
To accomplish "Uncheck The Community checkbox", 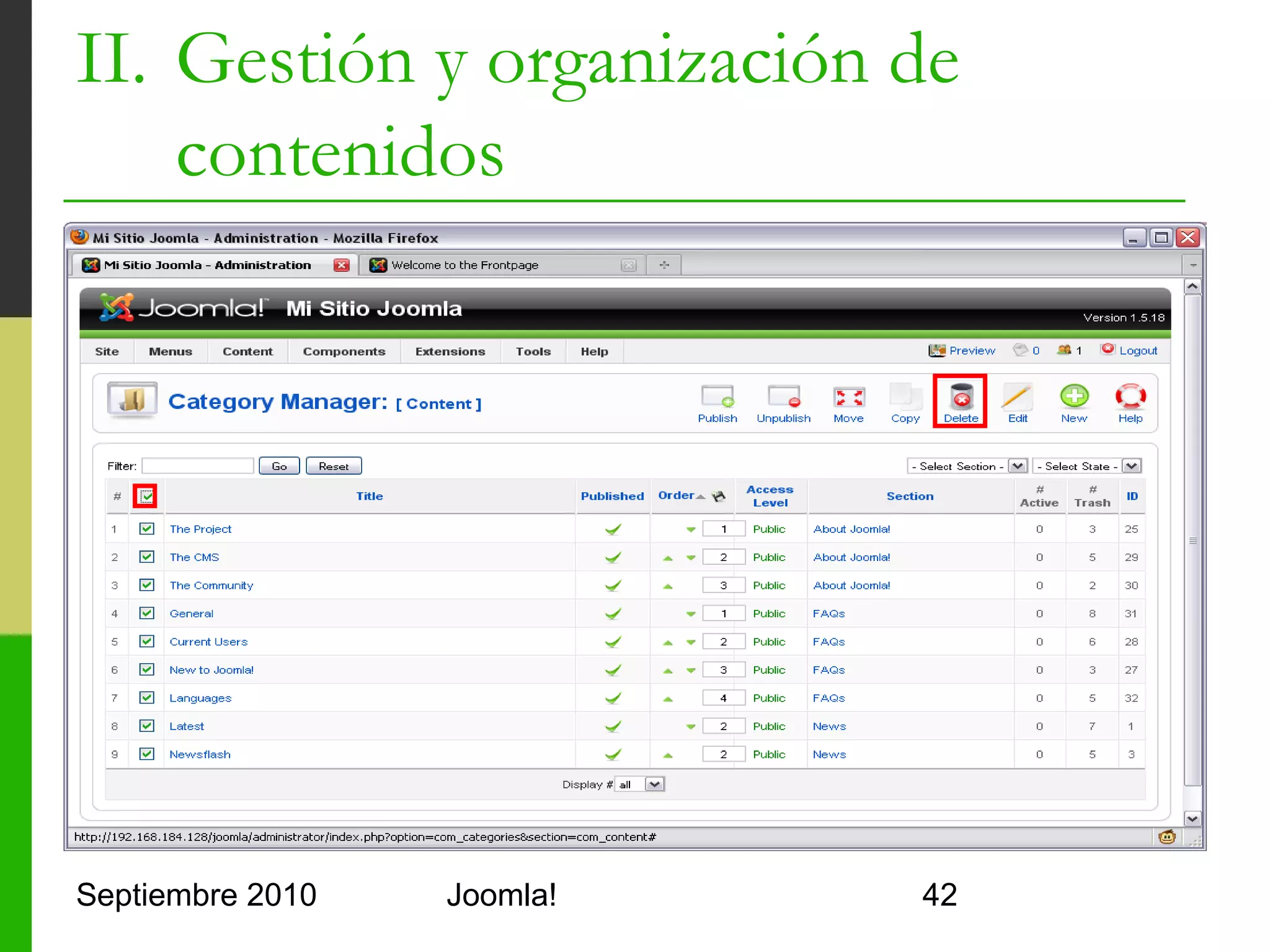I will coord(146,585).
